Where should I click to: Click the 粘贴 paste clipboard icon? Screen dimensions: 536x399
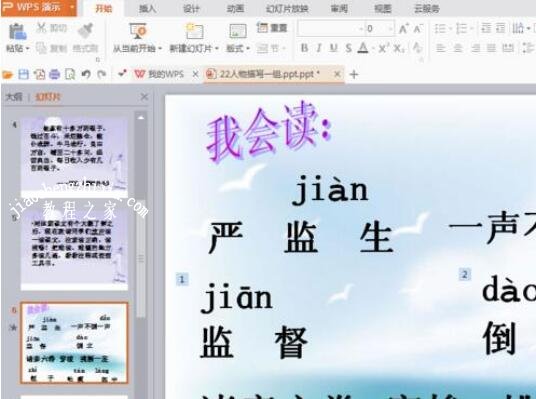(17, 32)
